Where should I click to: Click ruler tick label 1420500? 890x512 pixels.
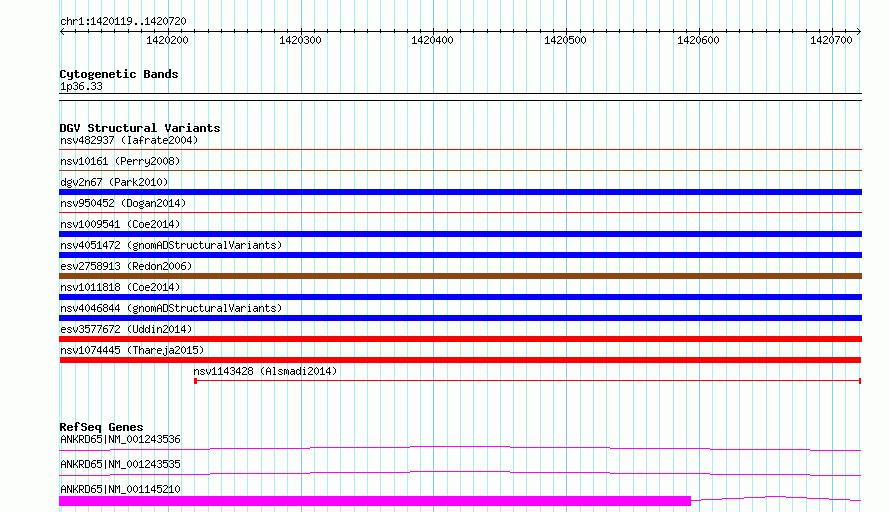click(x=565, y=40)
